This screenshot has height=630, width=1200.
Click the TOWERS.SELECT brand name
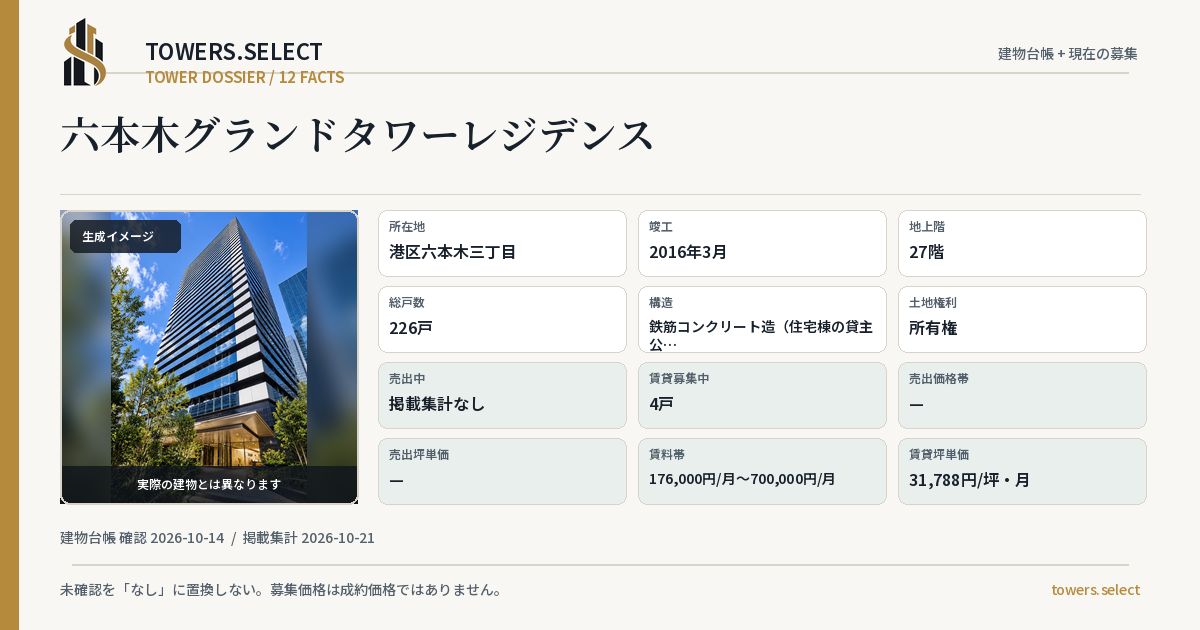[x=234, y=52]
